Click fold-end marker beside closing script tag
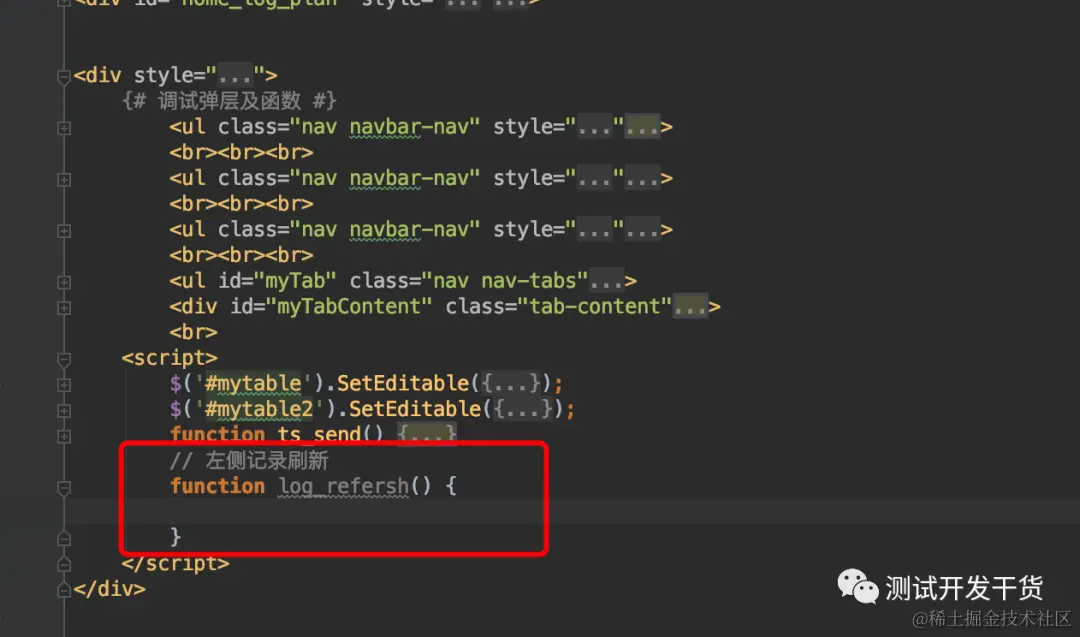This screenshot has height=637, width=1080. click(63, 565)
